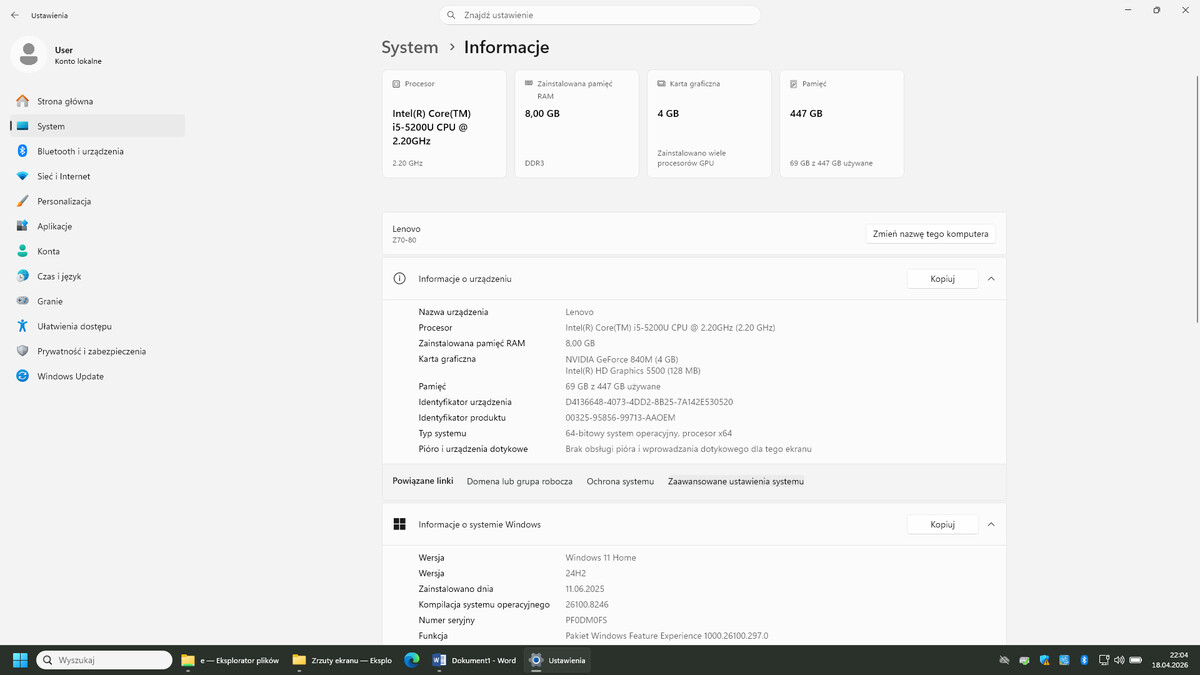Image resolution: width=1200 pixels, height=675 pixels.
Task: Click Zmień nazwę tego komputera button
Action: pos(930,234)
